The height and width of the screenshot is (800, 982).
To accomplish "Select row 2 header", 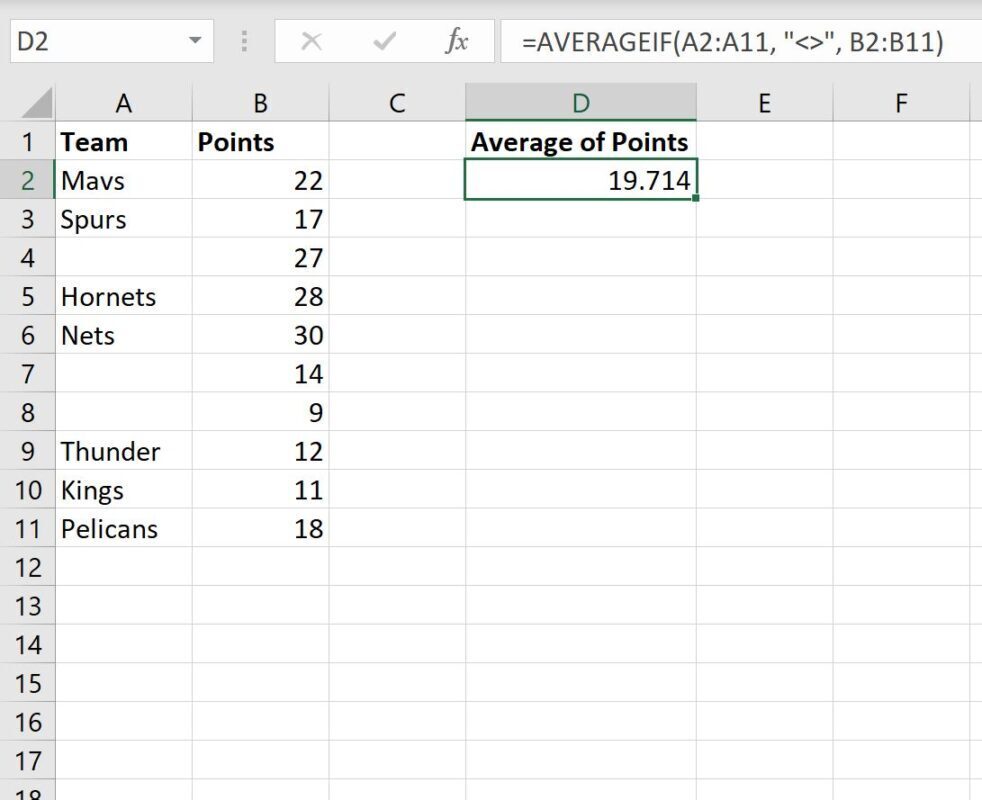I will 28,180.
